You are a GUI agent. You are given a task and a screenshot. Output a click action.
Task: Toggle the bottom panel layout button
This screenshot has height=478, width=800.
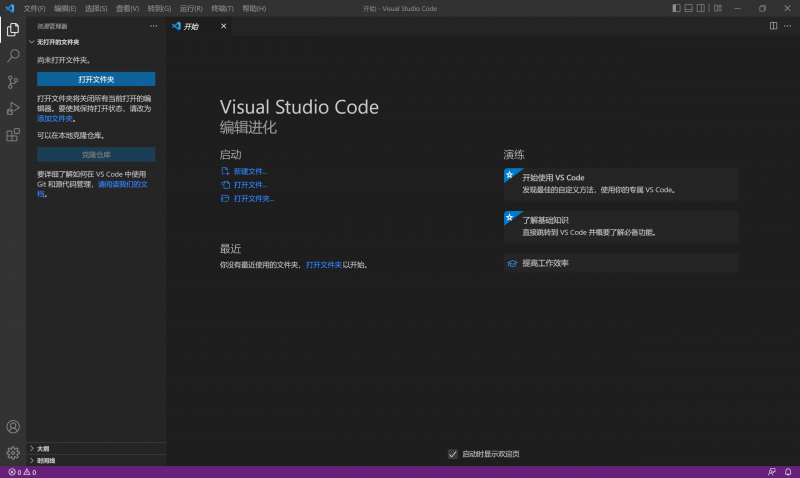[x=690, y=8]
